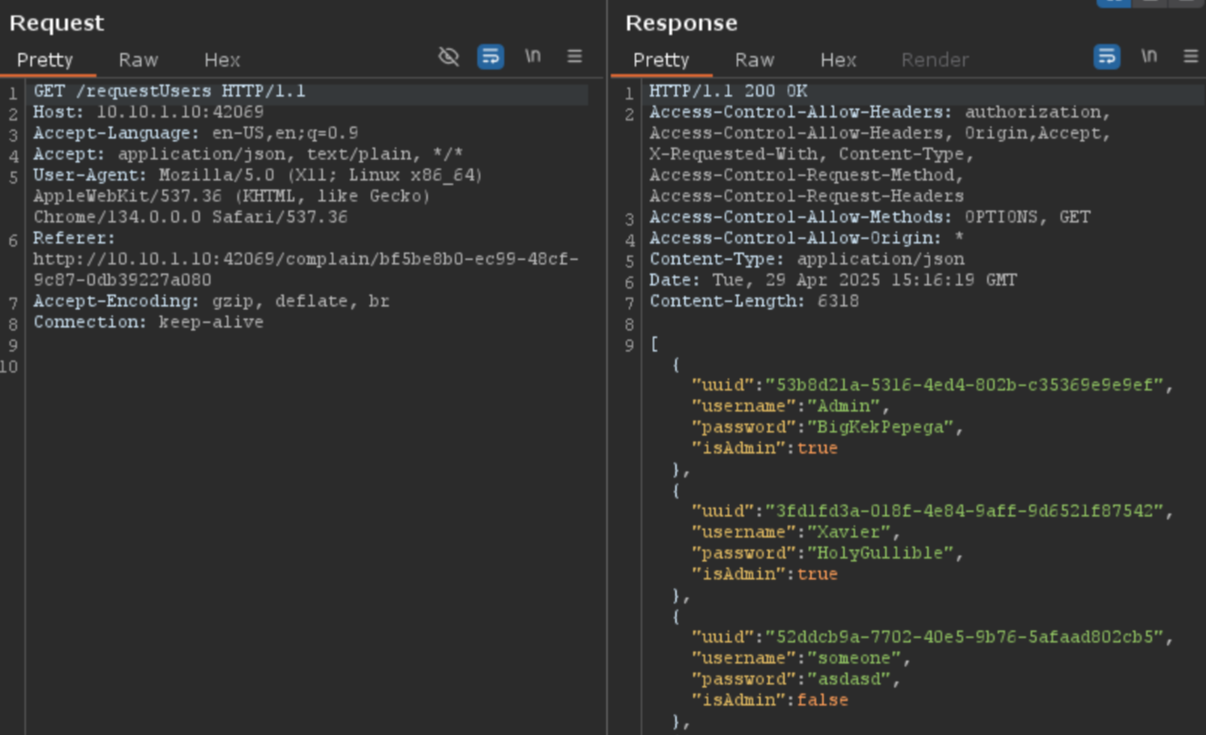Click the Date header in the response
Image resolution: width=1206 pixels, height=735 pixels.
833,280
